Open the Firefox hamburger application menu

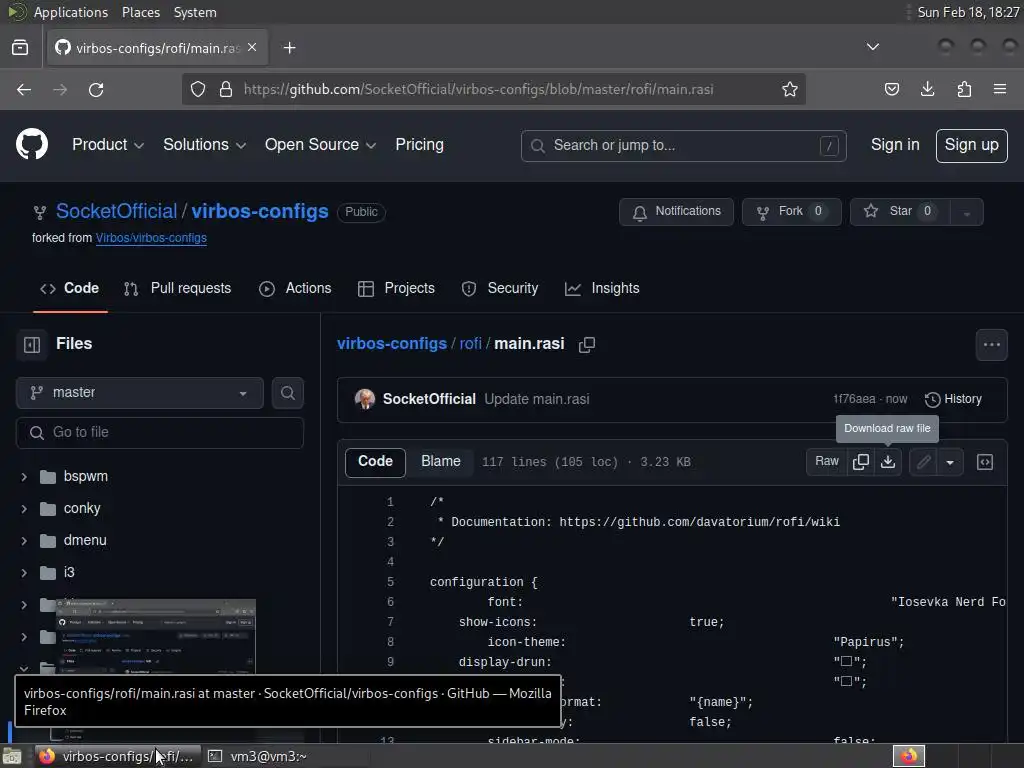1000,89
